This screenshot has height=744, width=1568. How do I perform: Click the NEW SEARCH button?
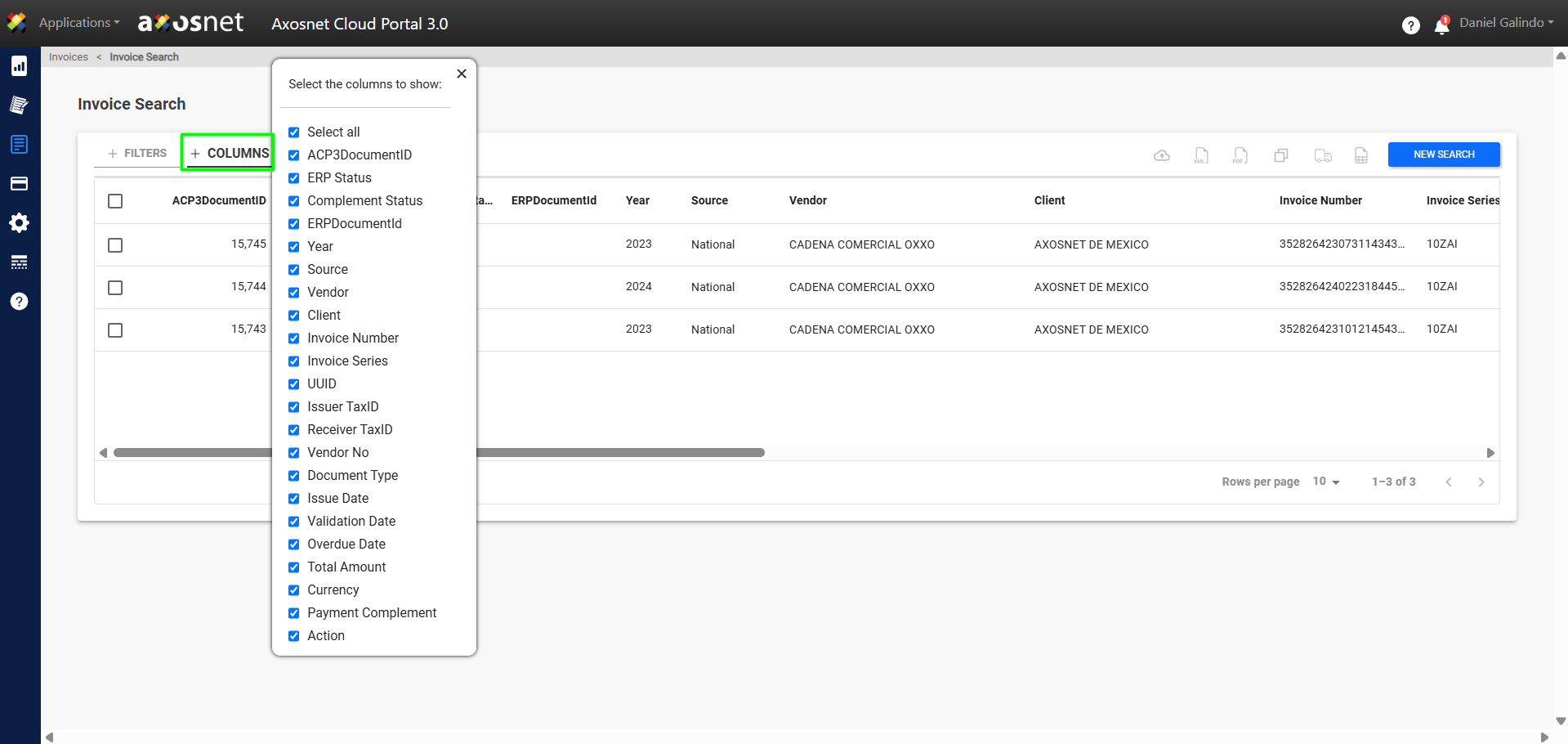click(1444, 155)
